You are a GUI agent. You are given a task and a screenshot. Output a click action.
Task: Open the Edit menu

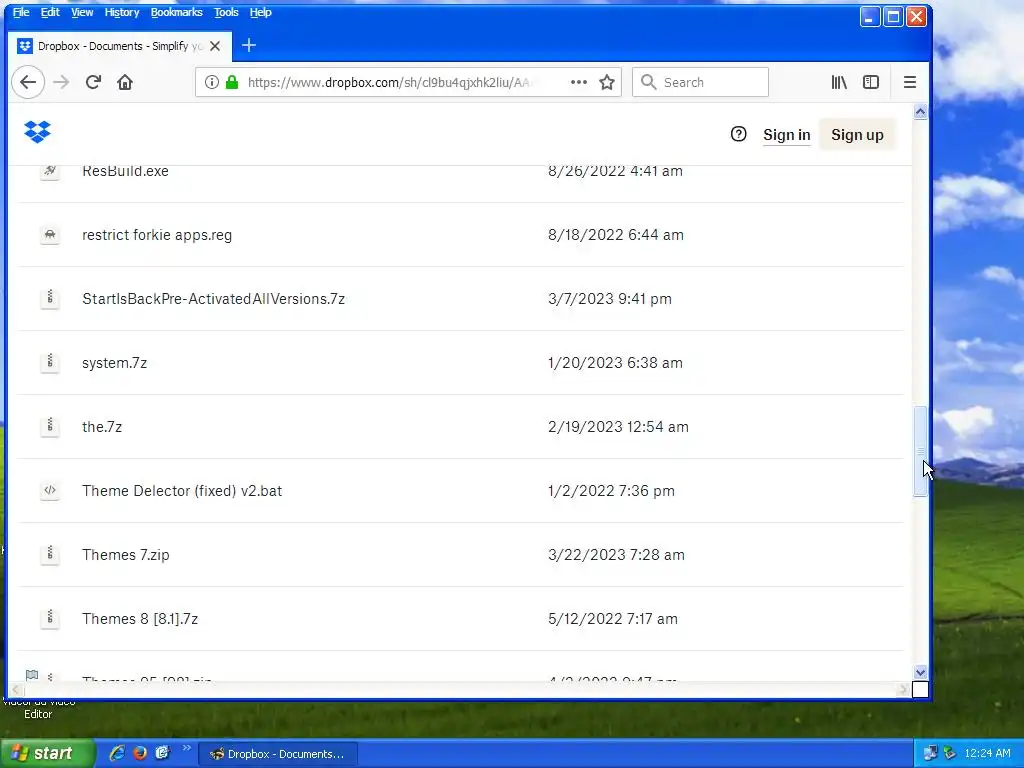click(50, 12)
